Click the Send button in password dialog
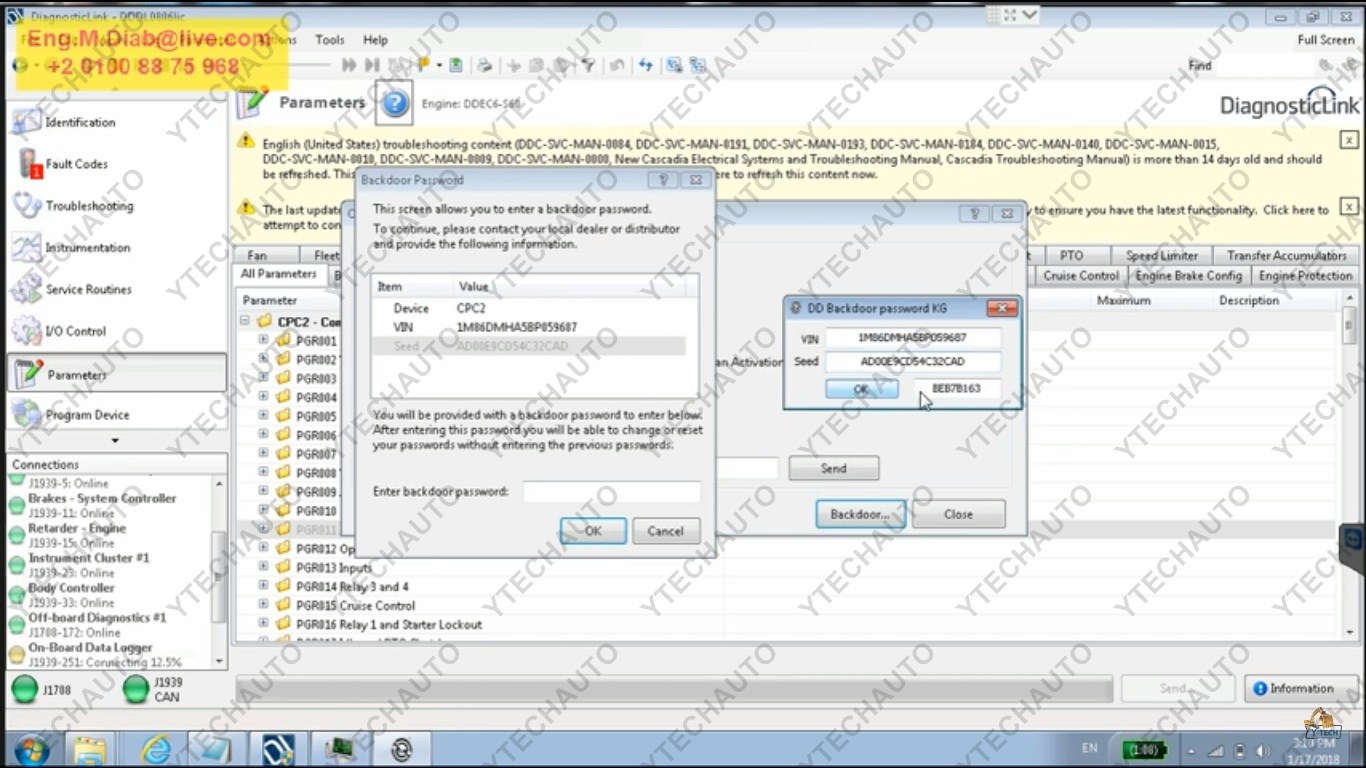This screenshot has width=1366, height=768. point(834,468)
